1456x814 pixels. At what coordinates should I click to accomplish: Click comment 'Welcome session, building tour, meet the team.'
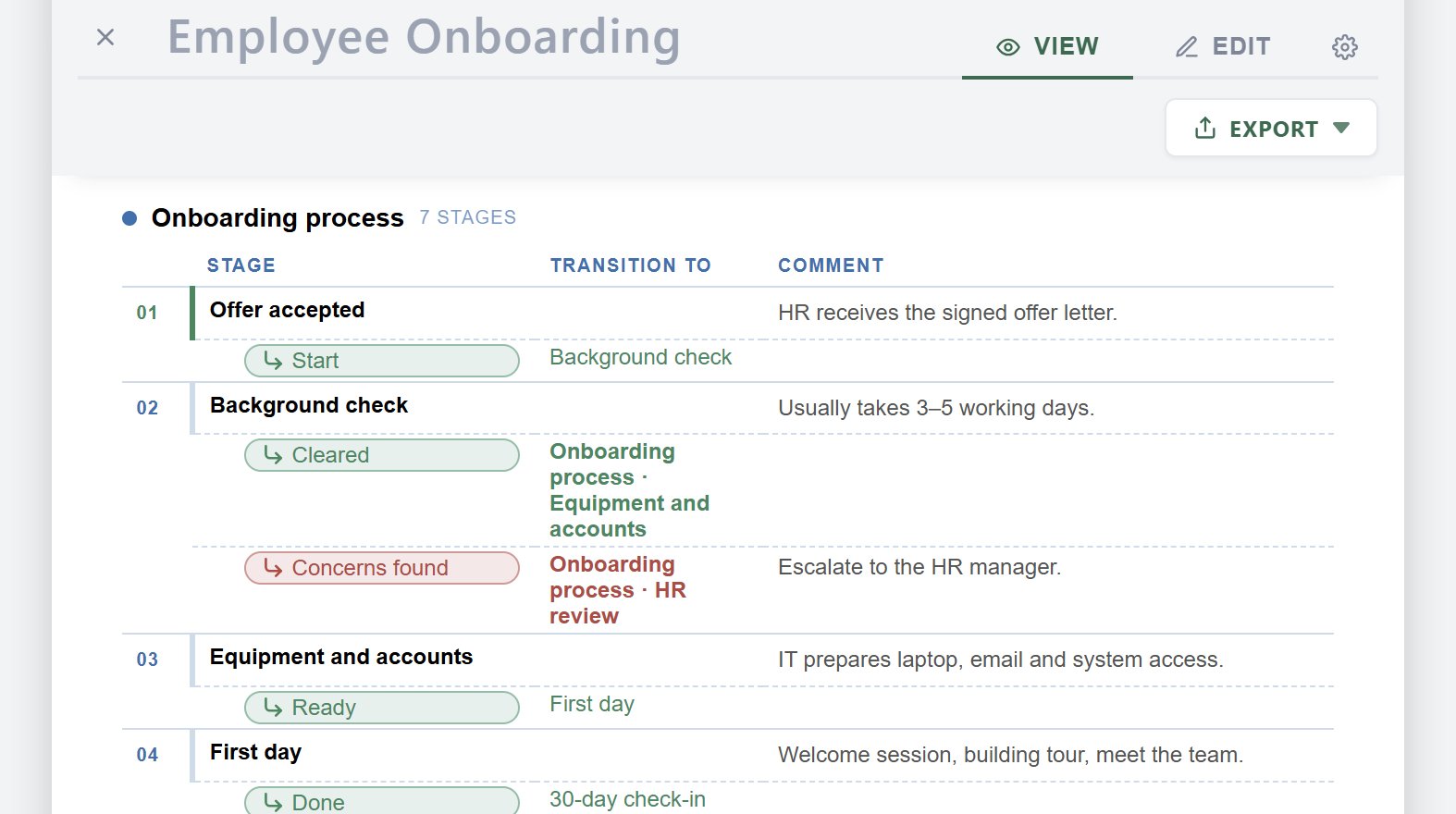coord(1010,755)
